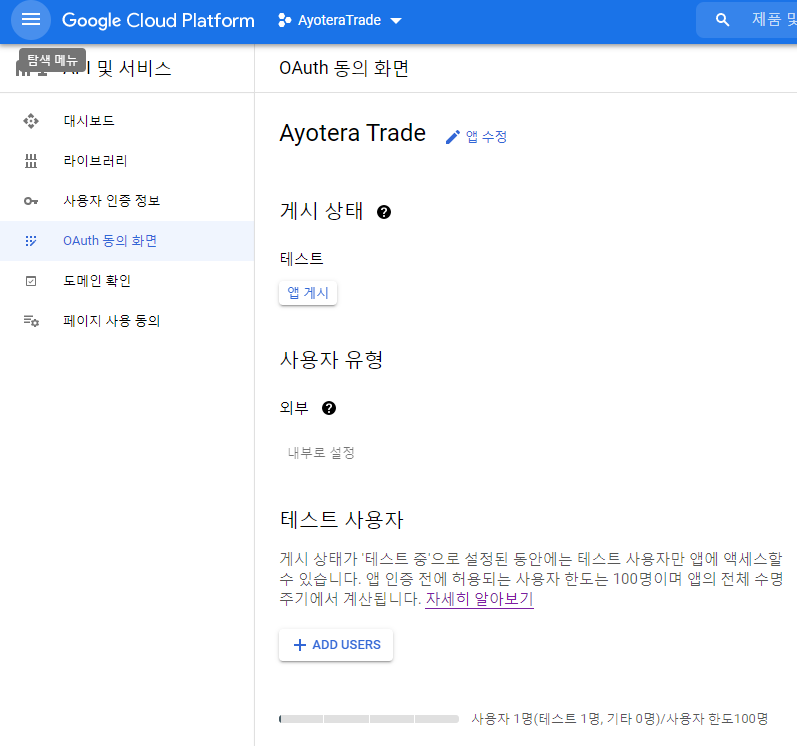Click the API 및 서비스 section title
Viewport: 797px width, 746px height.
coord(117,68)
